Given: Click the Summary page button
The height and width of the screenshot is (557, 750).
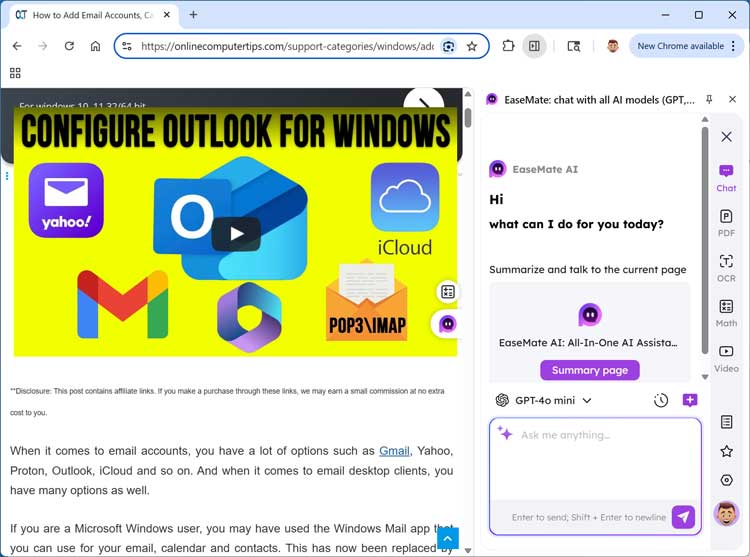Looking at the screenshot, I should click(590, 371).
